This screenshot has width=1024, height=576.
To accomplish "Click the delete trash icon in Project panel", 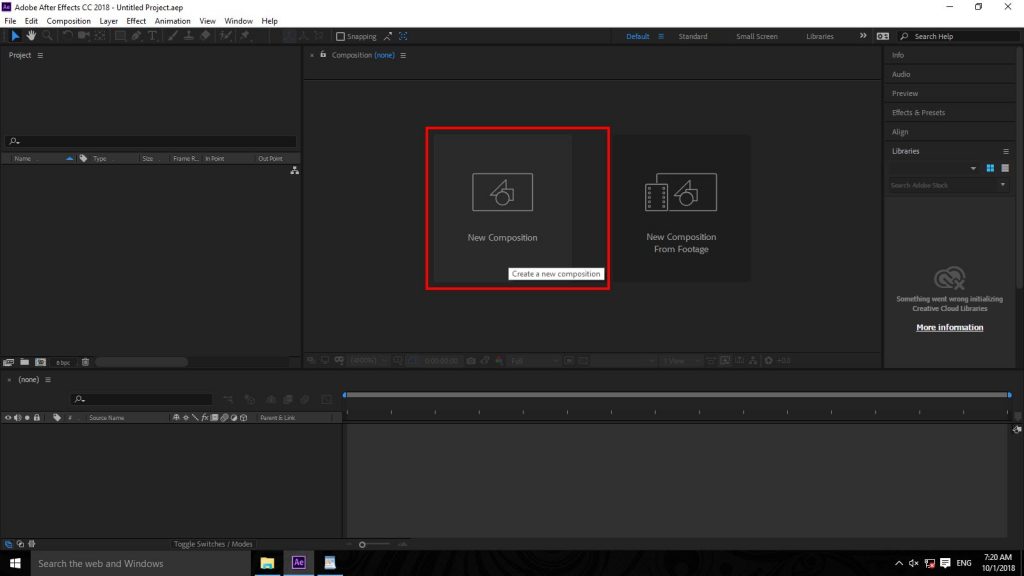I will pos(85,362).
